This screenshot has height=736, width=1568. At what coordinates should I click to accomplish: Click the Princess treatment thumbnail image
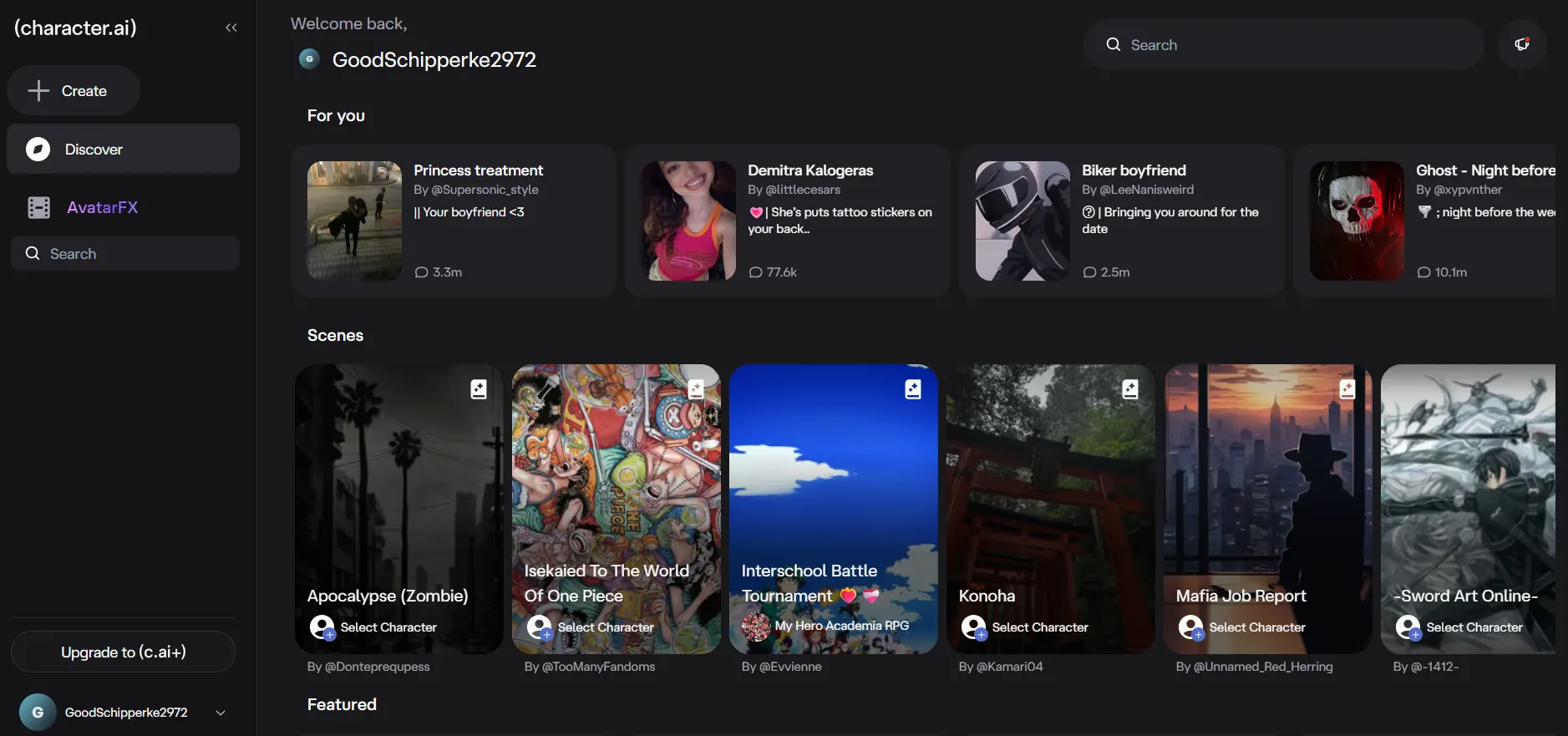[x=354, y=221]
